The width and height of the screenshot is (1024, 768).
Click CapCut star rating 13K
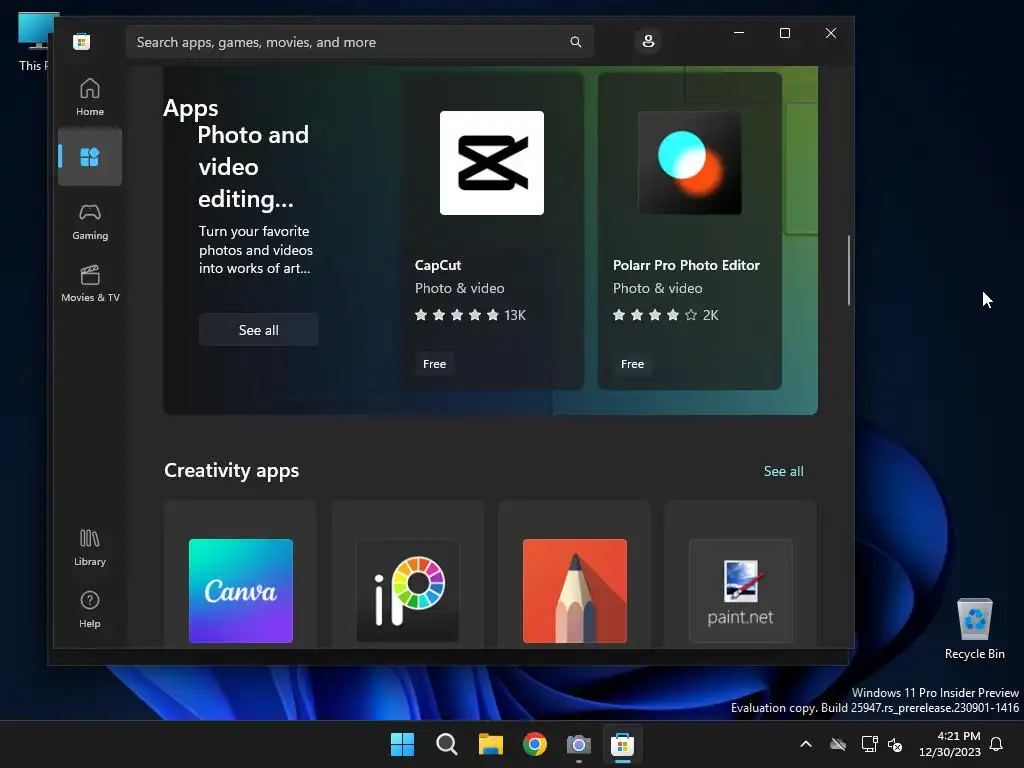470,315
